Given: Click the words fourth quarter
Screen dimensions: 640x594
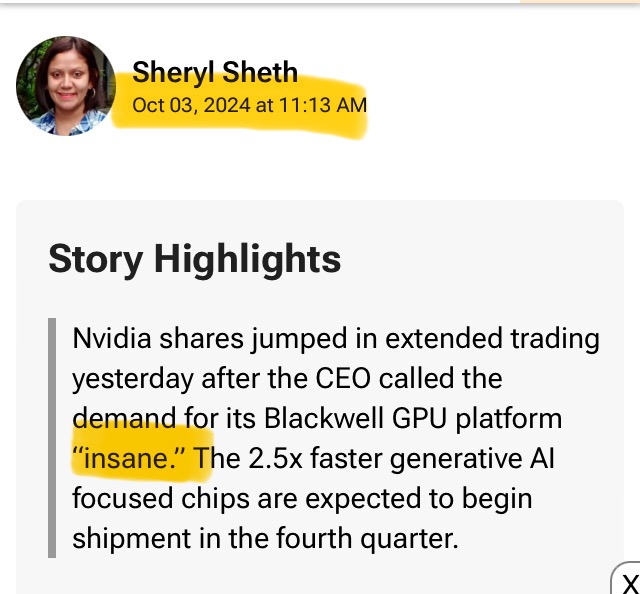Looking at the screenshot, I should coord(372,538).
